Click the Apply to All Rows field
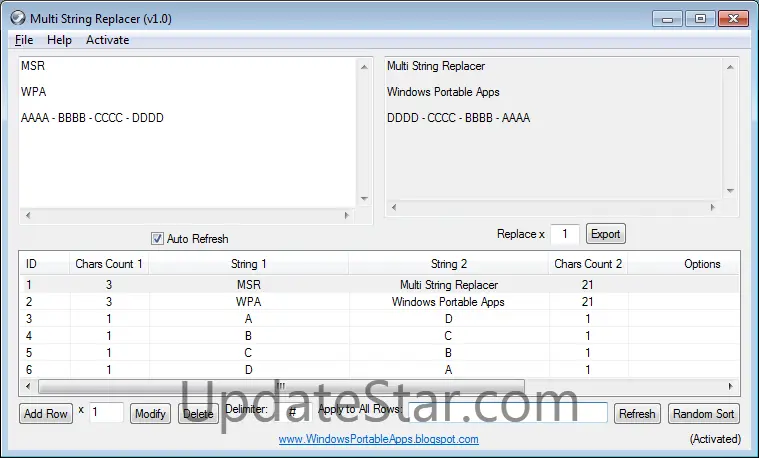759x458 pixels. pos(507,412)
